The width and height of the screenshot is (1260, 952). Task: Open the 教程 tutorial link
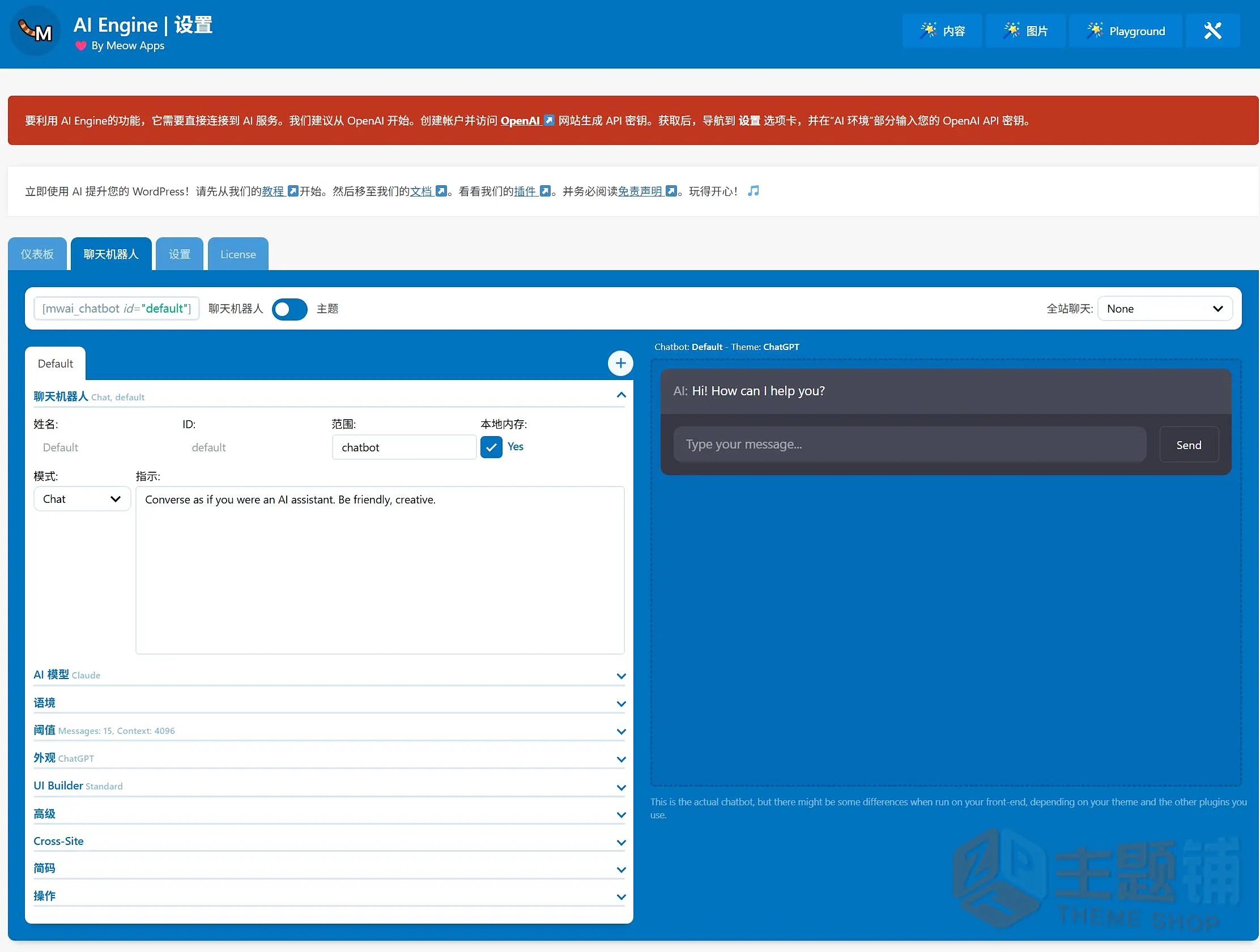tap(273, 191)
